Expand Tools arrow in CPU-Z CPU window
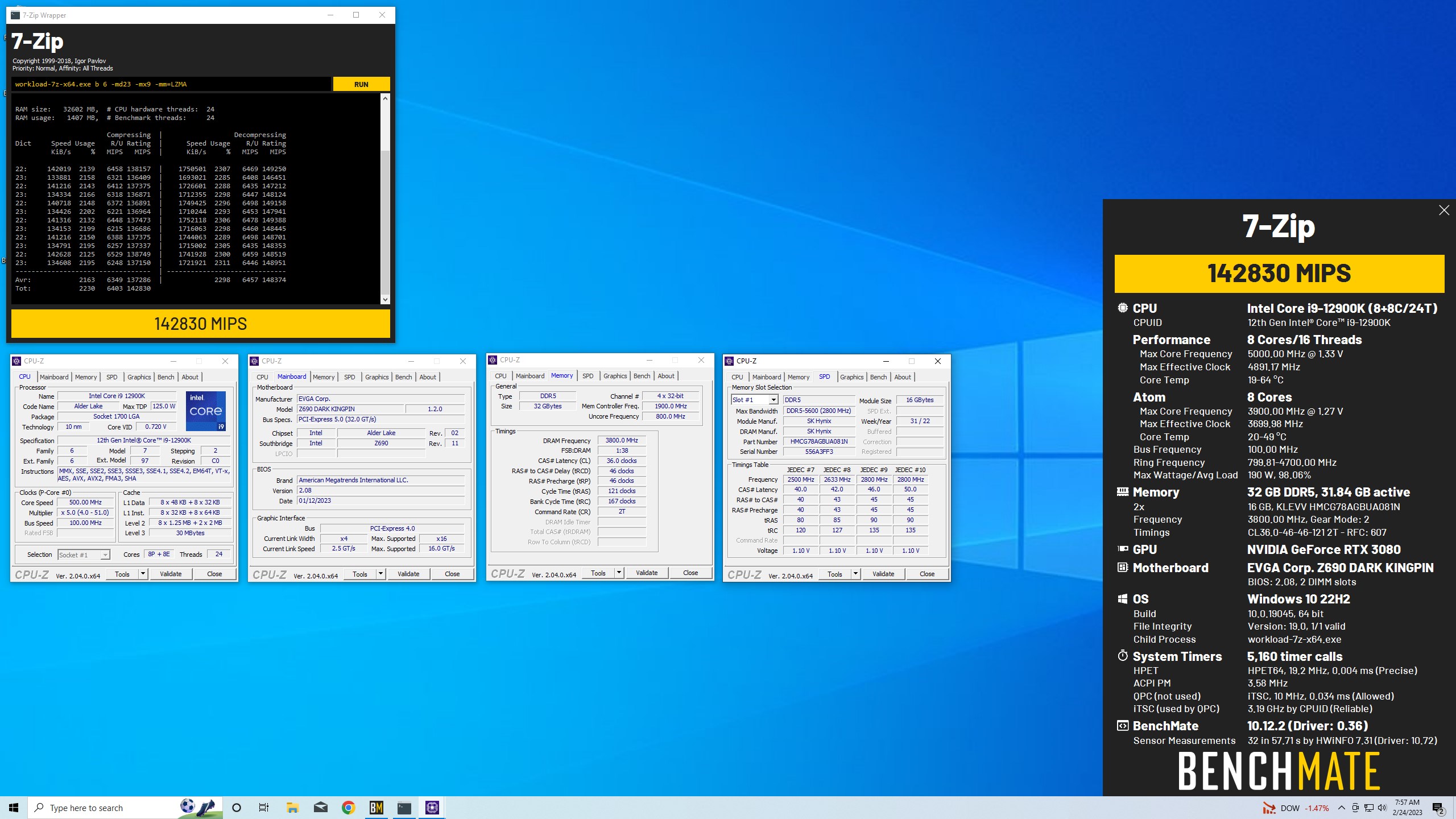The width and height of the screenshot is (1456, 819). (143, 574)
